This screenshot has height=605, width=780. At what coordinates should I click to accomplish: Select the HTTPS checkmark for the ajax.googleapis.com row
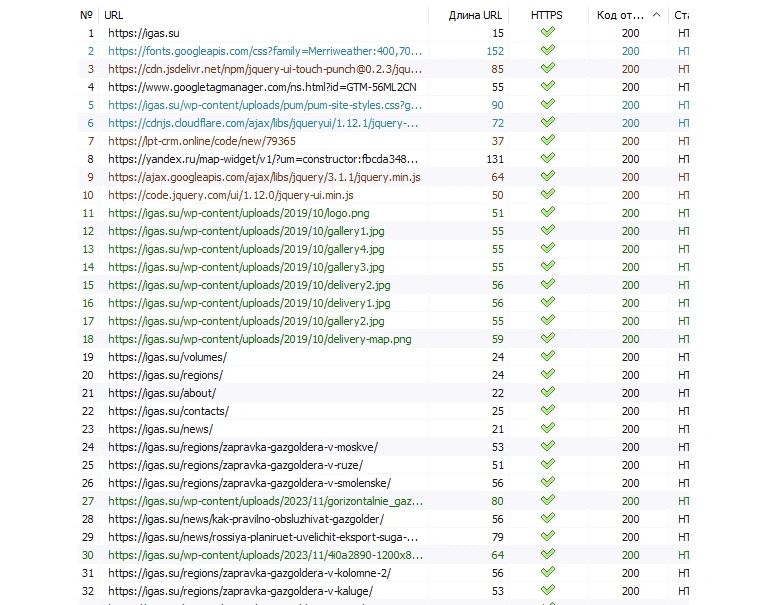[x=548, y=176]
